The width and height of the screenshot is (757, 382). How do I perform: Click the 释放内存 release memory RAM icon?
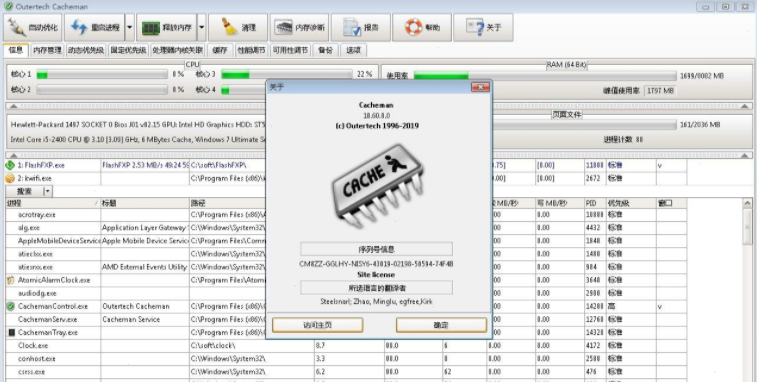tap(151, 28)
